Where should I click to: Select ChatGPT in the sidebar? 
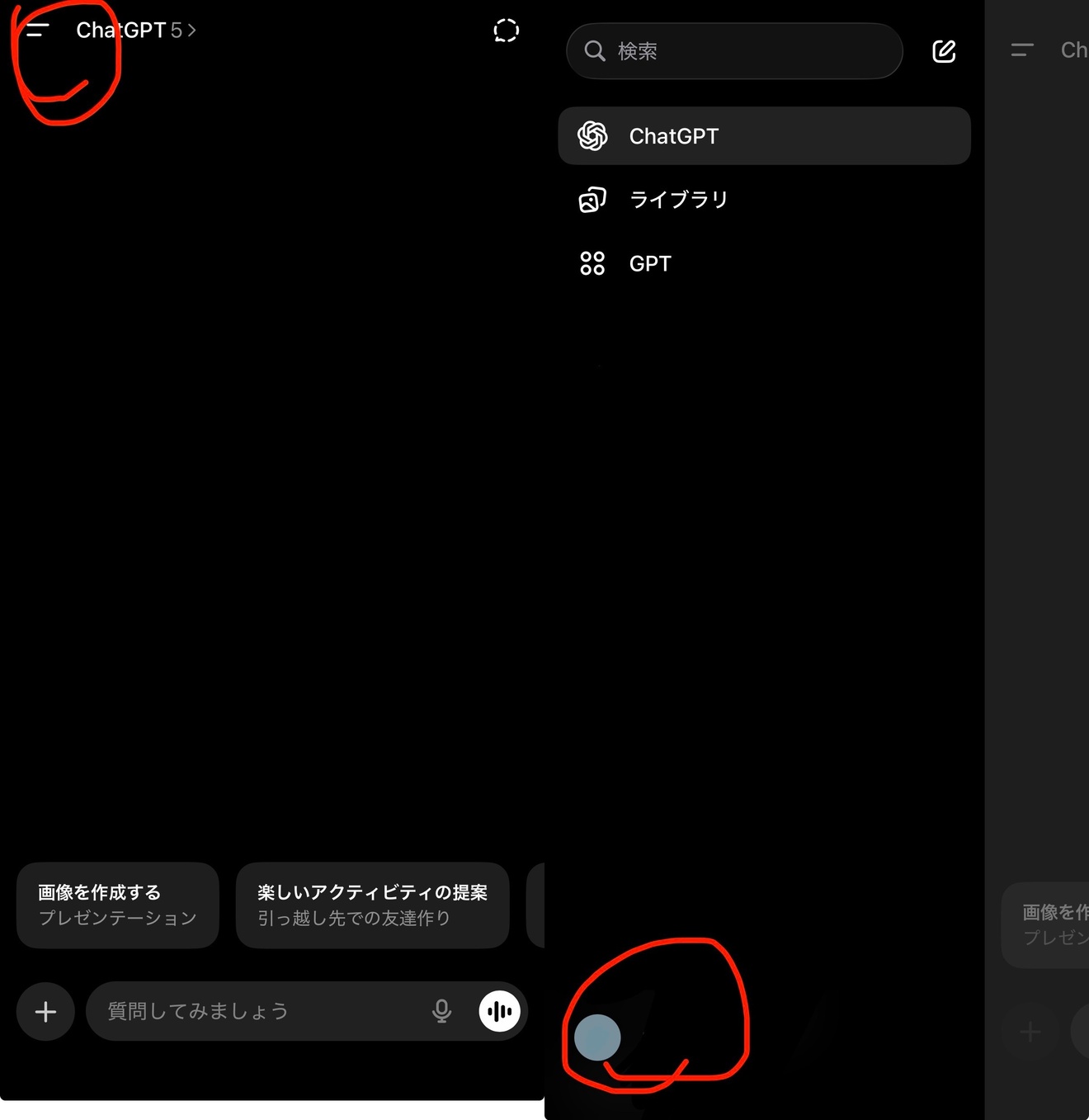pyautogui.click(x=764, y=135)
